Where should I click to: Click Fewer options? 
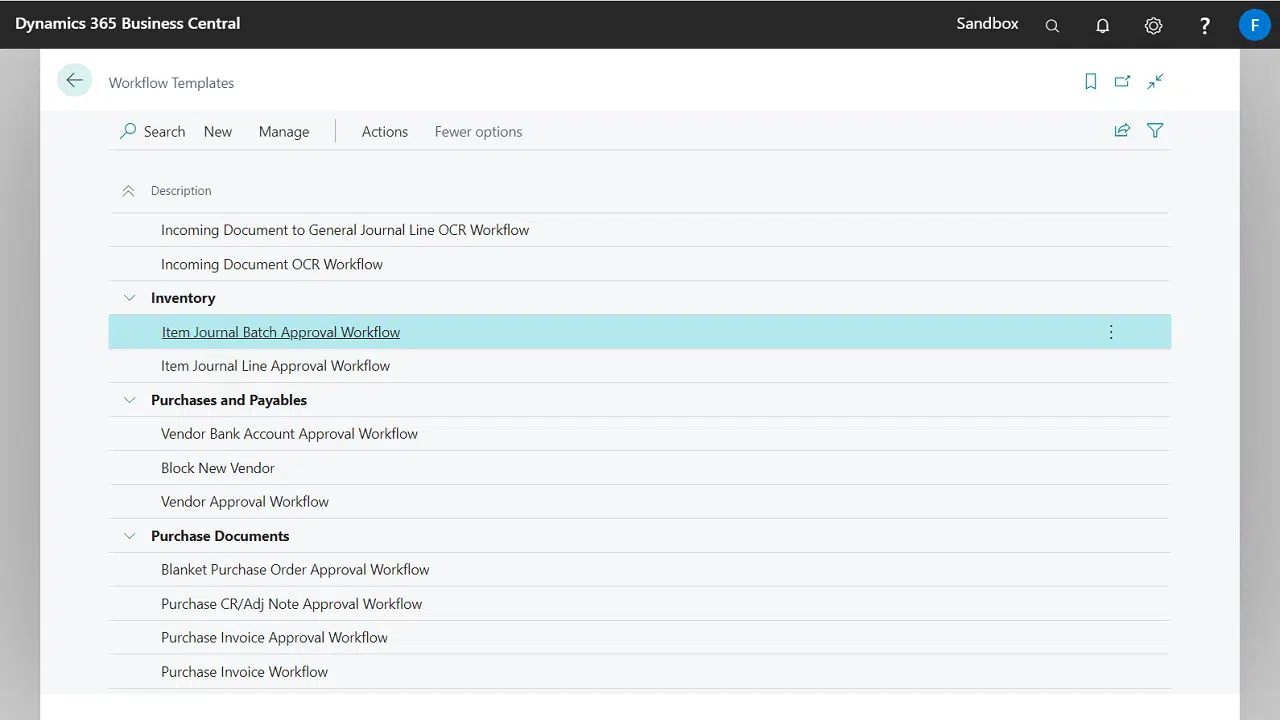coord(478,131)
